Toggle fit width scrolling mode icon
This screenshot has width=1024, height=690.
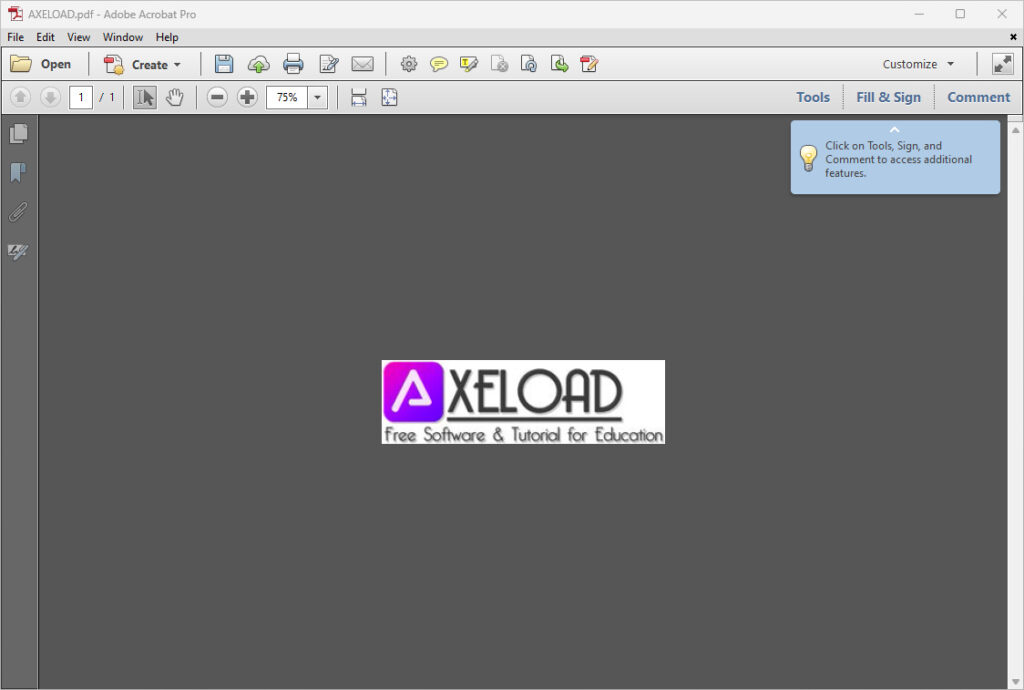pyautogui.click(x=359, y=97)
